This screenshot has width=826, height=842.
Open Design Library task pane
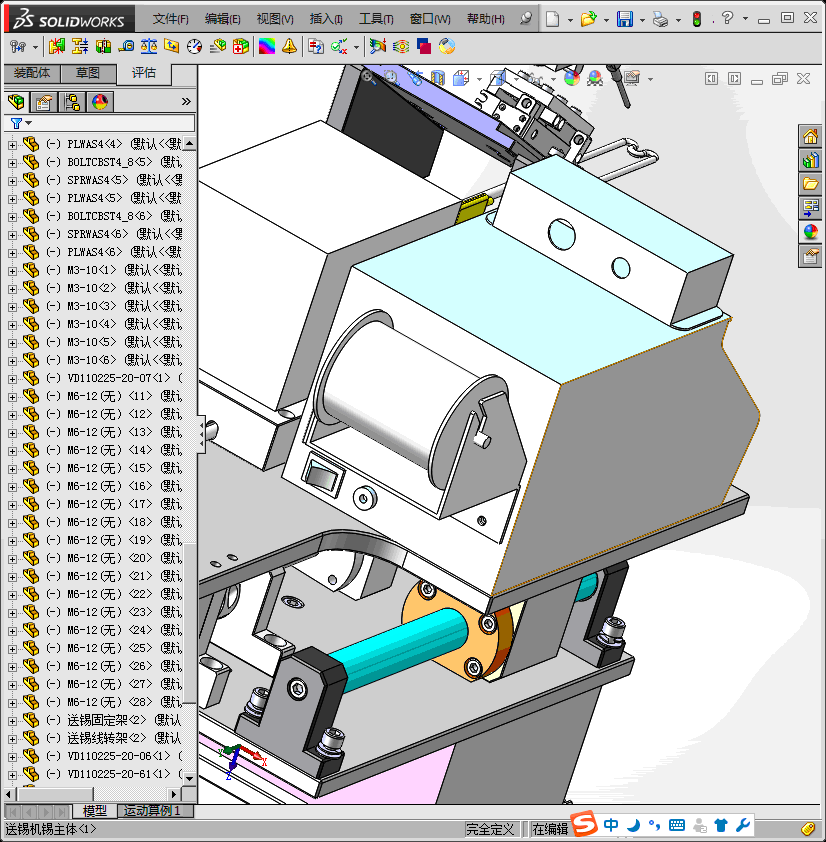tap(810, 160)
